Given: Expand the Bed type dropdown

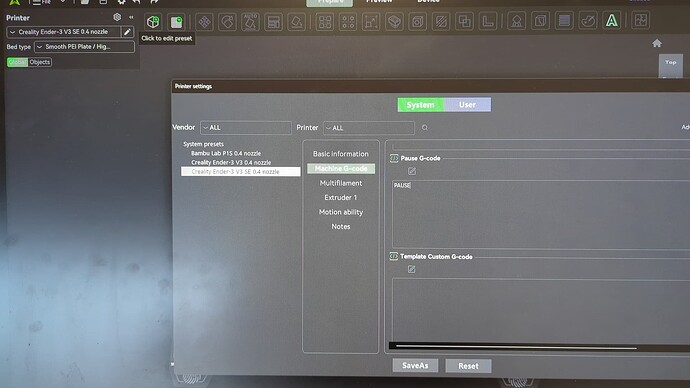Looking at the screenshot, I should click(x=84, y=47).
